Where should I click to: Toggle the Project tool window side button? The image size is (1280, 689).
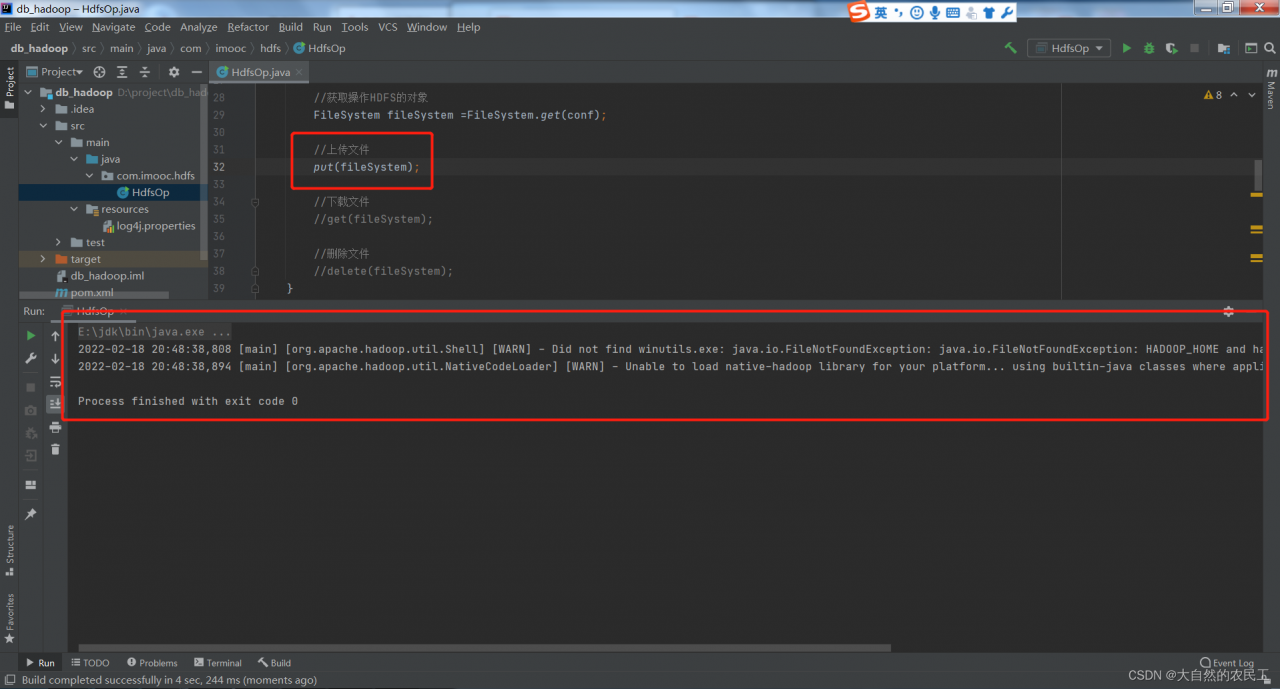pyautogui.click(x=10, y=88)
